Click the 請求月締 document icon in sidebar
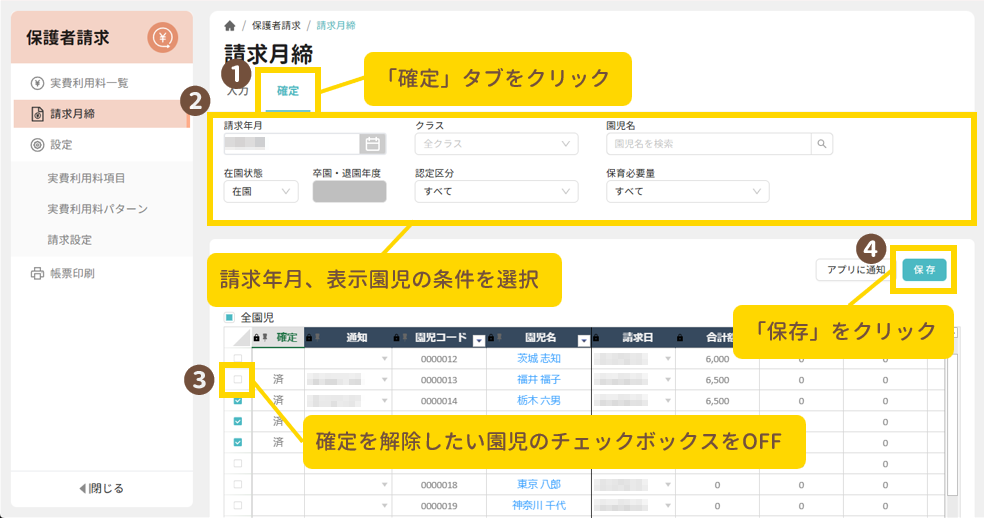 (37, 113)
